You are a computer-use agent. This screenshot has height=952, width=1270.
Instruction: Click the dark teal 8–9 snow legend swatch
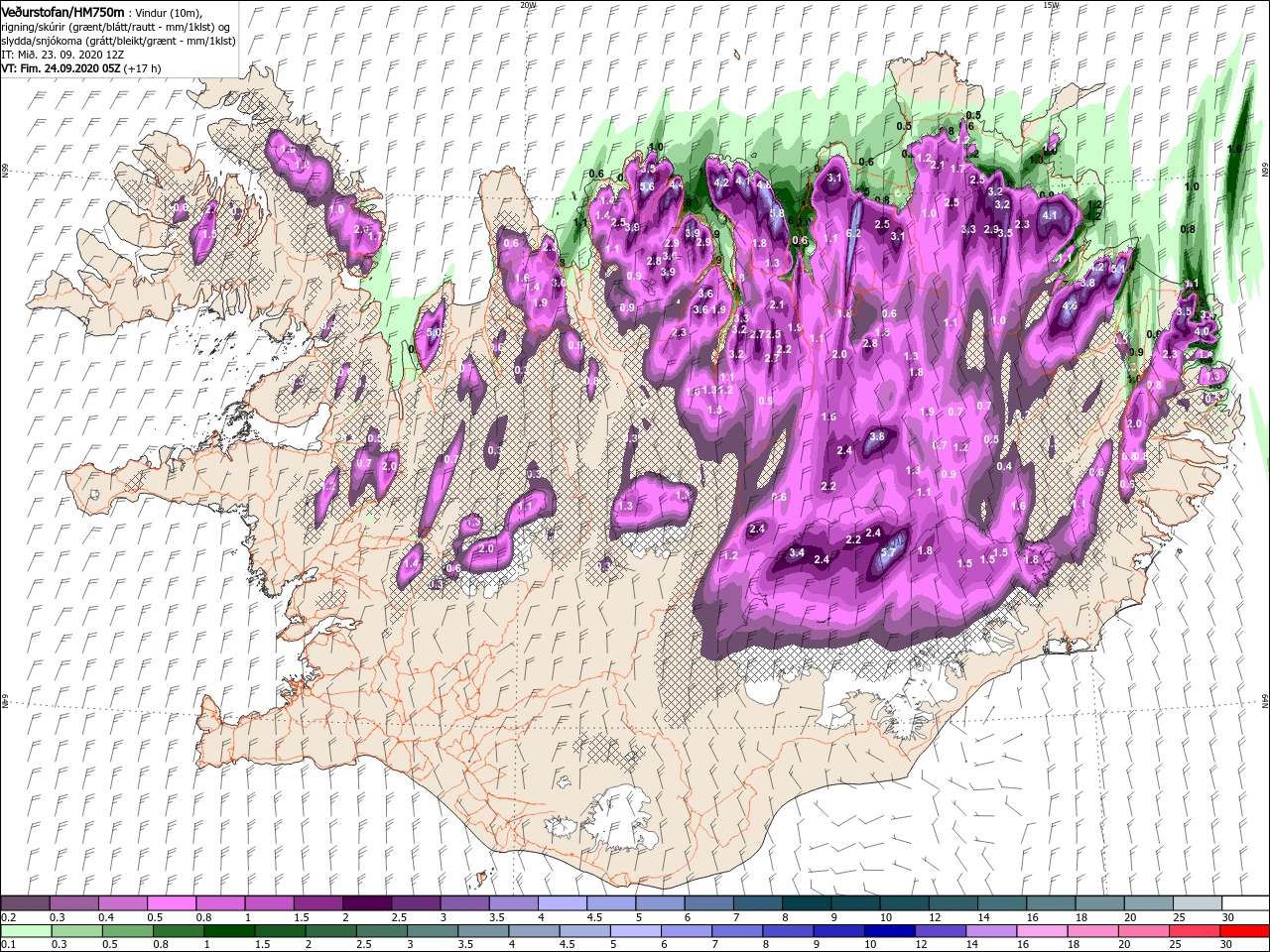pos(806,903)
